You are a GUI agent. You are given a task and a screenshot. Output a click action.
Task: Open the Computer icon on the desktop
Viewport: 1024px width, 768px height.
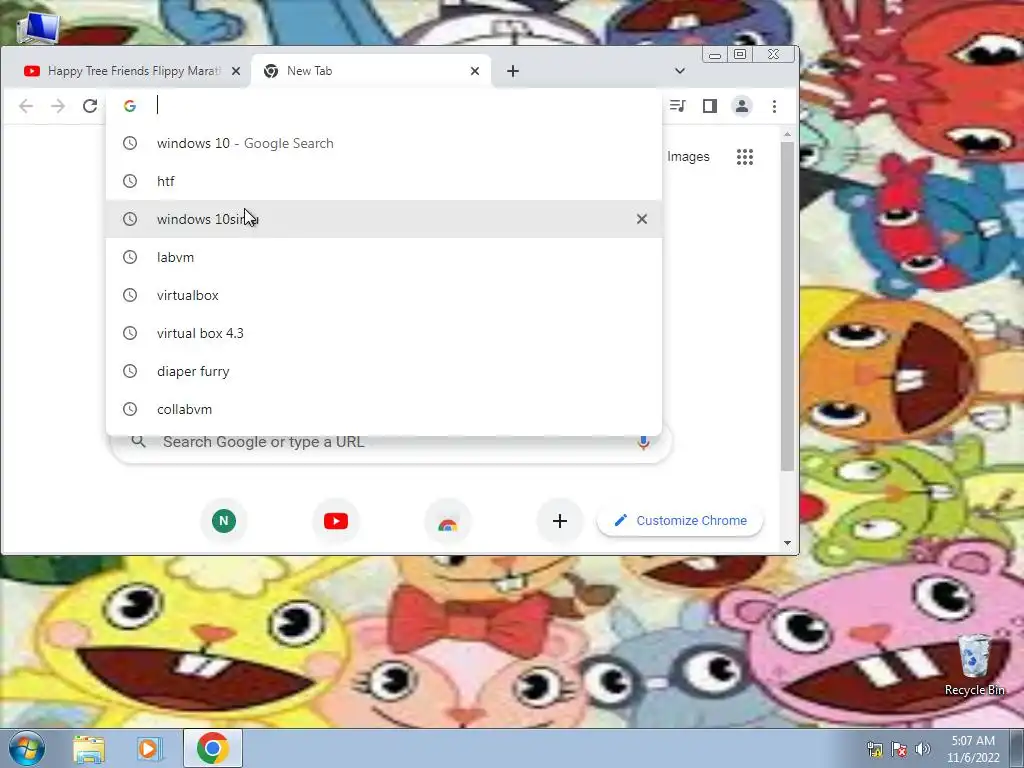(x=38, y=27)
